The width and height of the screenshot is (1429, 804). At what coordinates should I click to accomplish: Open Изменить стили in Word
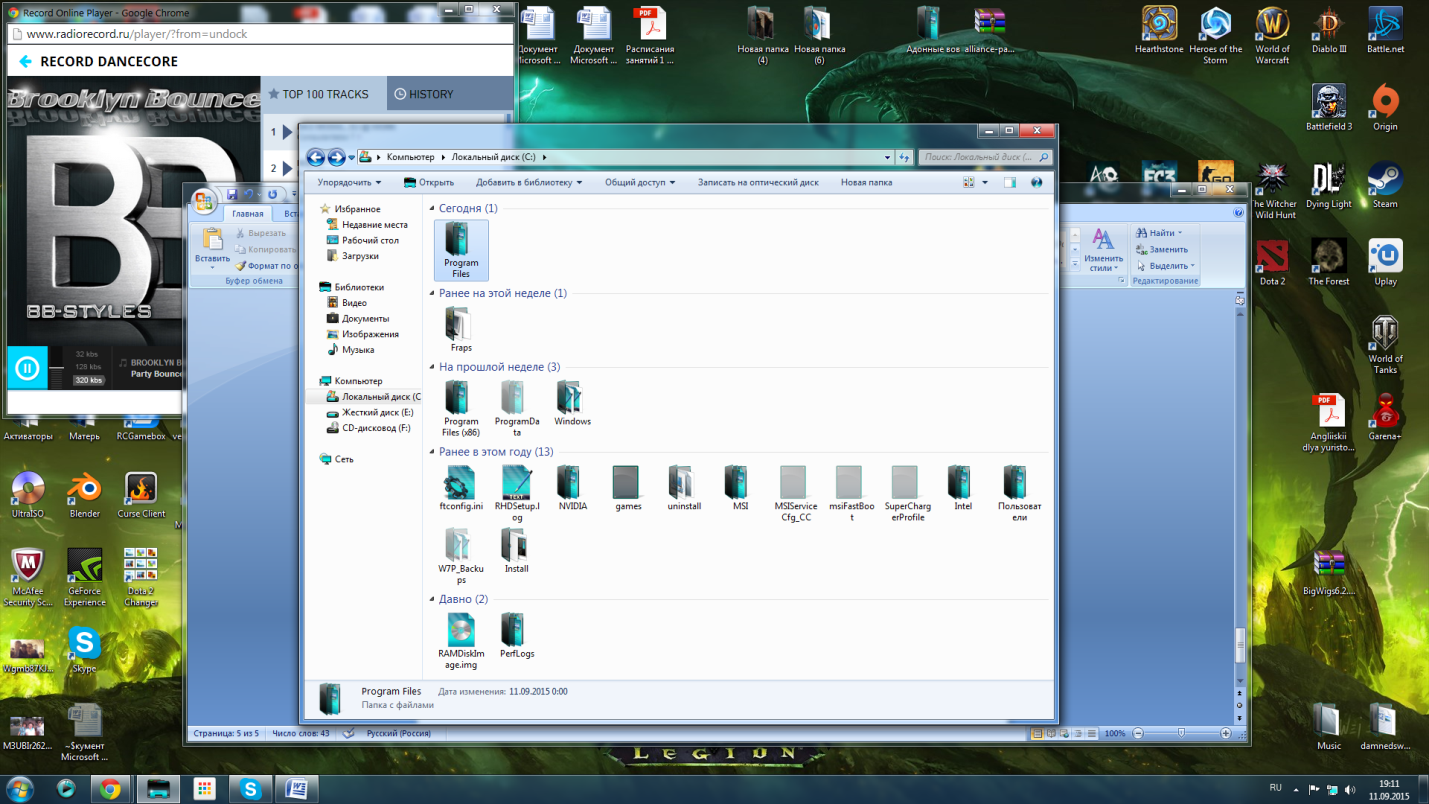pos(1103,250)
